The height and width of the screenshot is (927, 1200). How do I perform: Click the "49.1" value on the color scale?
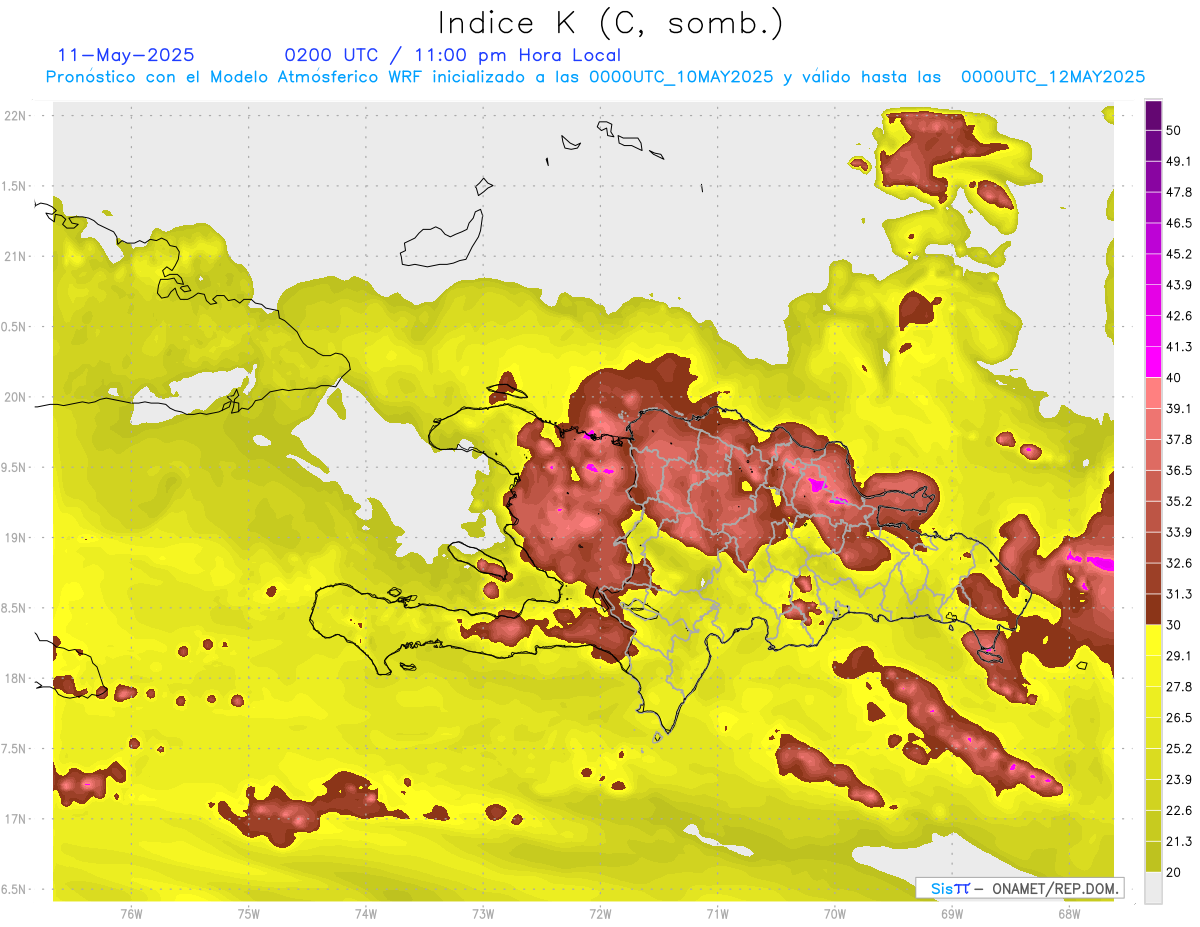tap(1179, 161)
